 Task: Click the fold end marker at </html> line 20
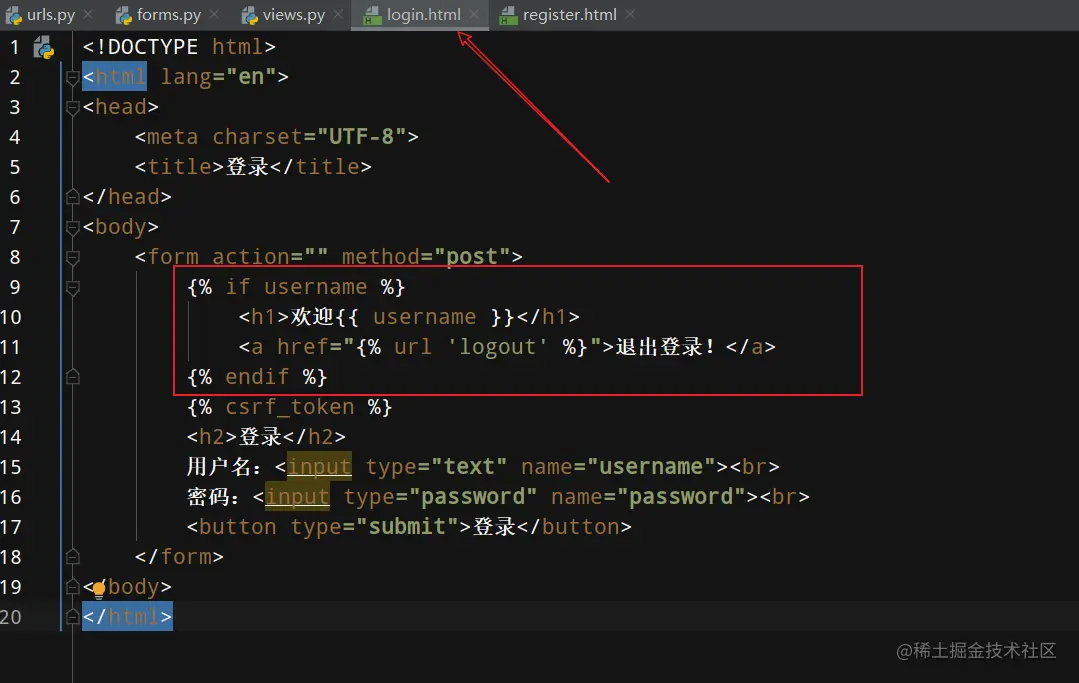pos(72,617)
